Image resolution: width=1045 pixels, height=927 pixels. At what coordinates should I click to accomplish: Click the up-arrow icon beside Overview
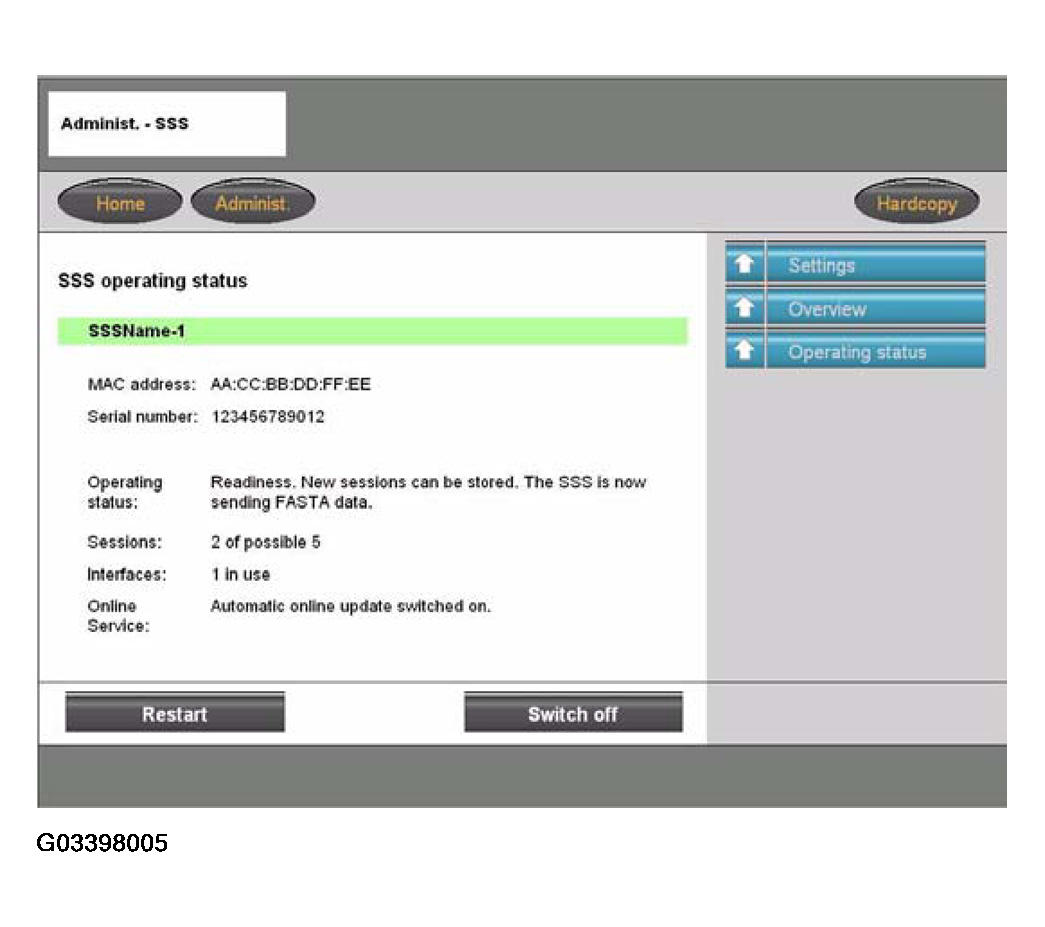[744, 309]
